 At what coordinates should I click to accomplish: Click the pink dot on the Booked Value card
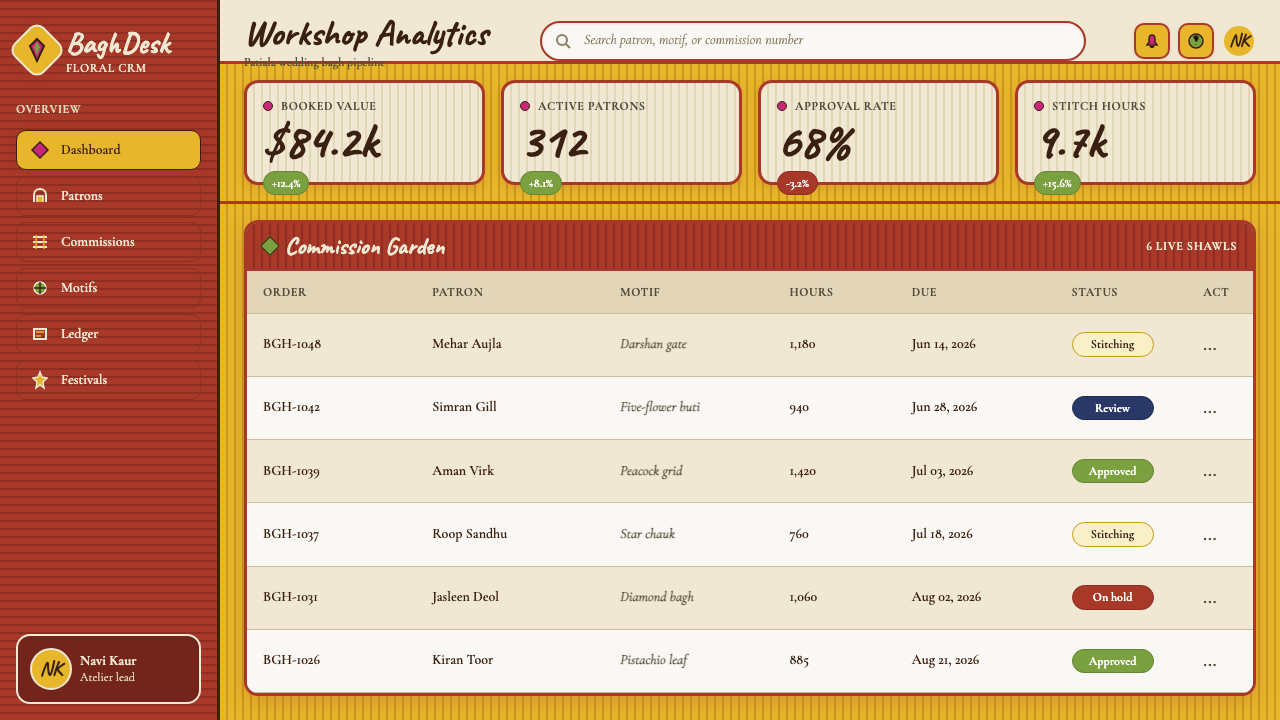click(x=268, y=106)
